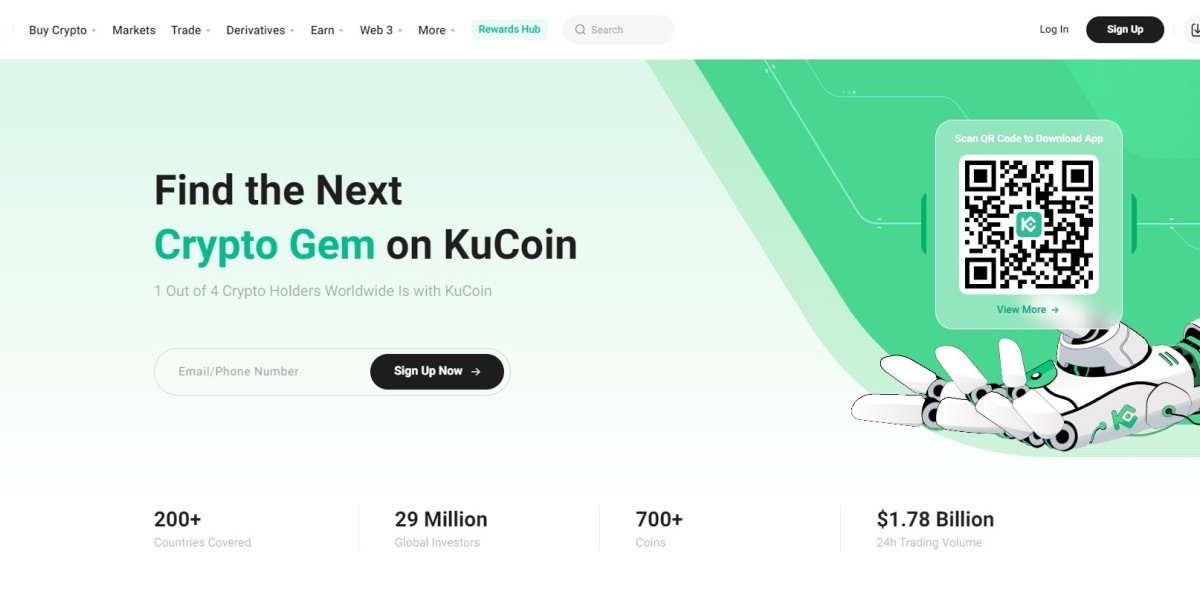Click the left green carousel handle
The height and width of the screenshot is (600, 1200).
pyautogui.click(x=923, y=223)
